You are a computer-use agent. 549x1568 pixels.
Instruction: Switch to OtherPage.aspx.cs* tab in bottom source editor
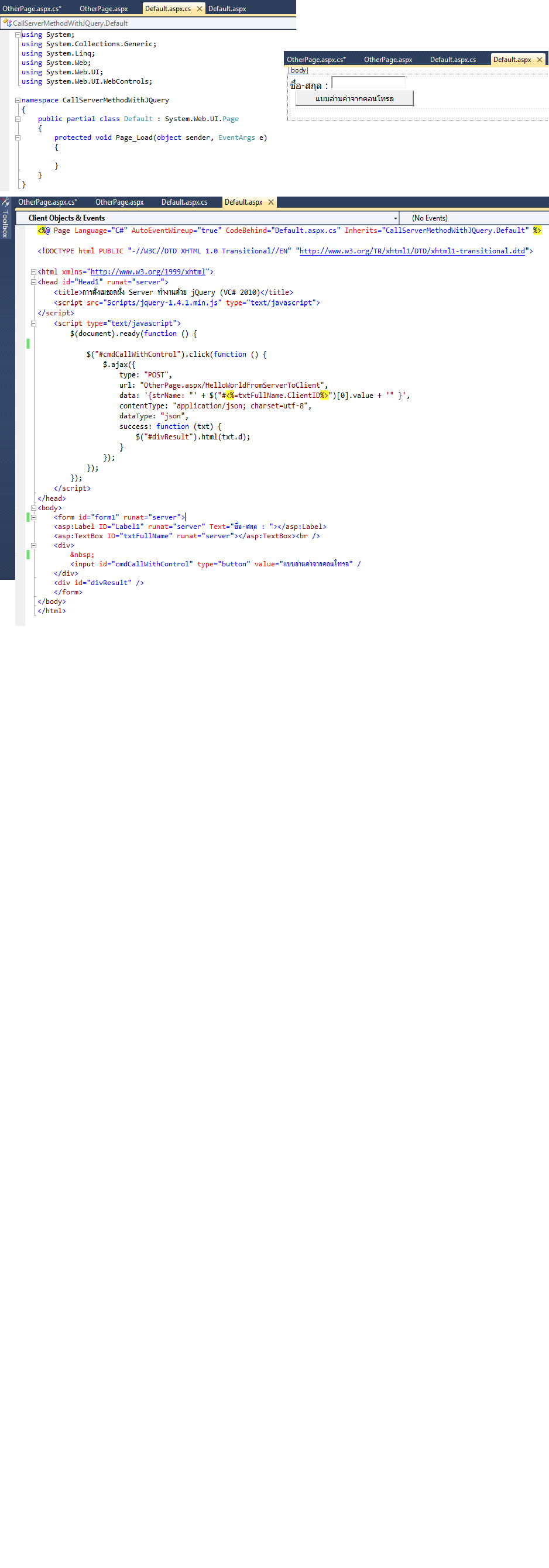pos(47,202)
